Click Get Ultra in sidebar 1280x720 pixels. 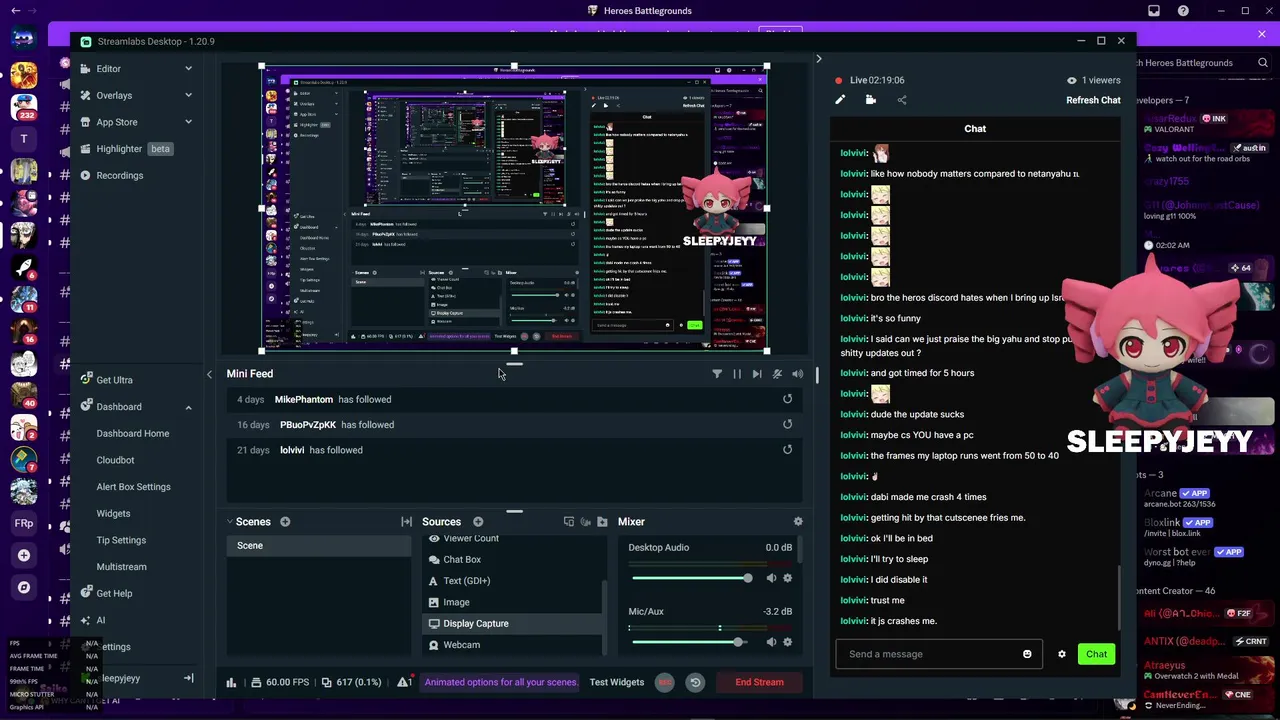[x=114, y=380]
